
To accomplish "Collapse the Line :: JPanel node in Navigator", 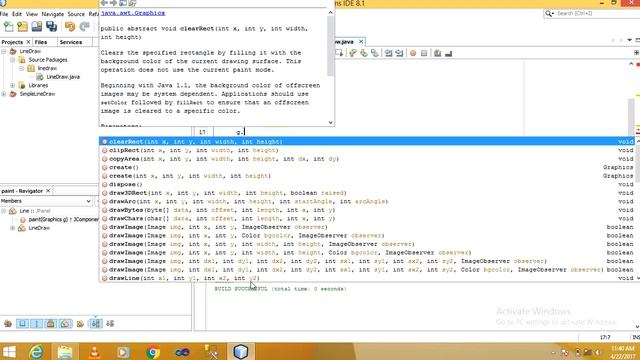I will pyautogui.click(x=4, y=211).
